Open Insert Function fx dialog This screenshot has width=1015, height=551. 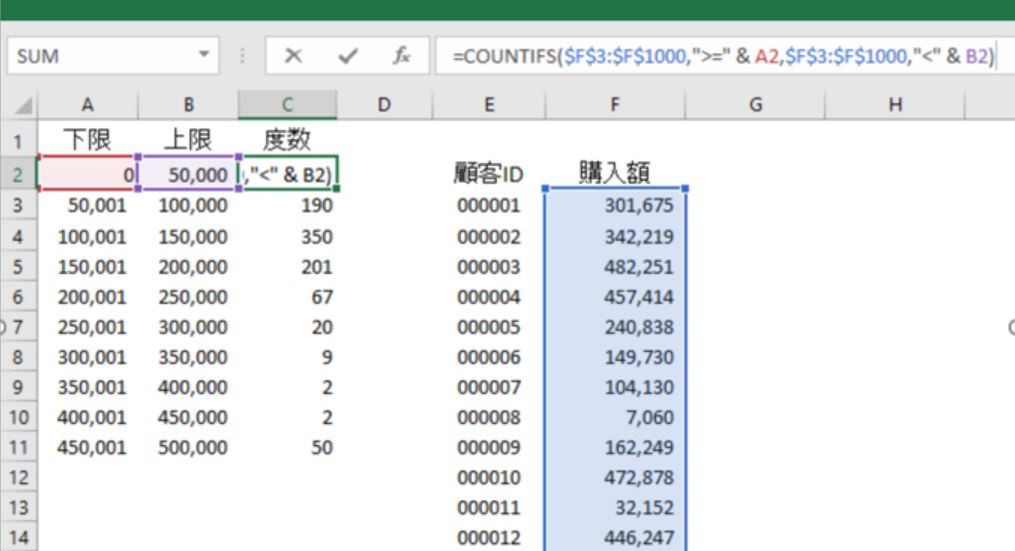coord(401,56)
